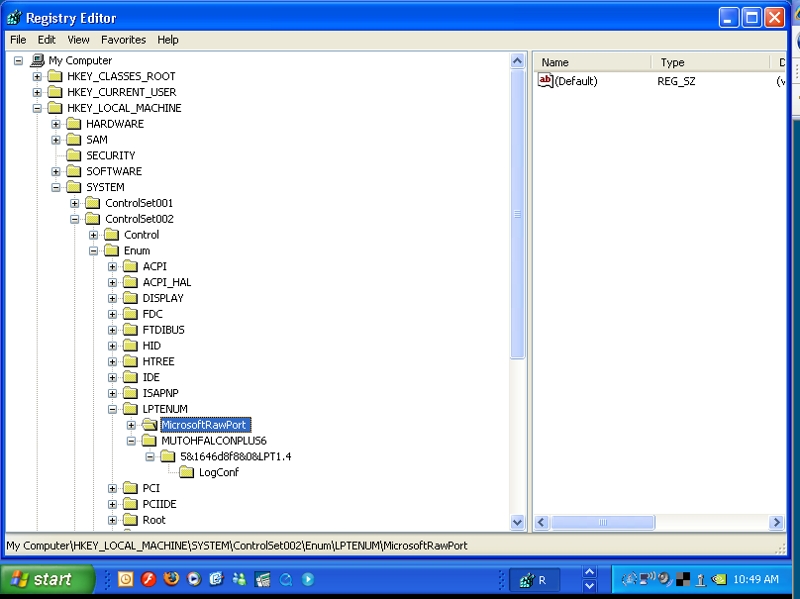Screen dimensions: 800x599
Task: Expand ControlSet001 key
Action: [x=75, y=203]
